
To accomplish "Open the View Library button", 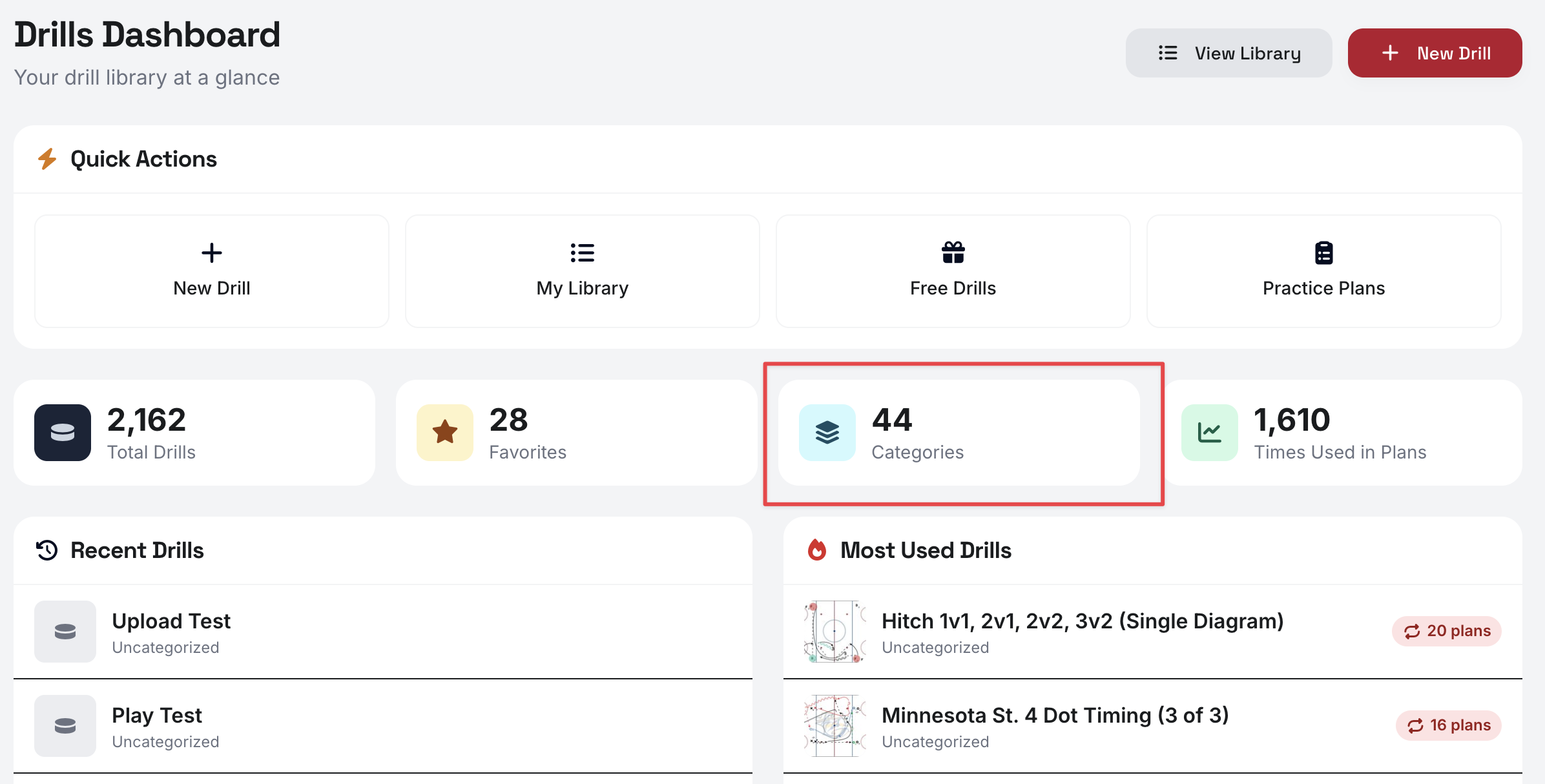I will click(x=1229, y=53).
